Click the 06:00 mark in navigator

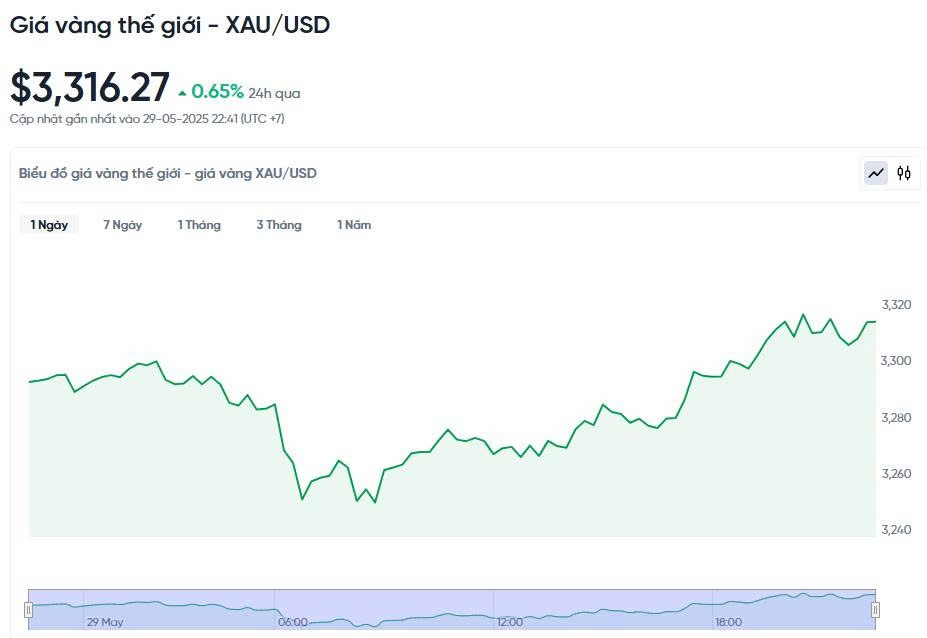tap(293, 622)
